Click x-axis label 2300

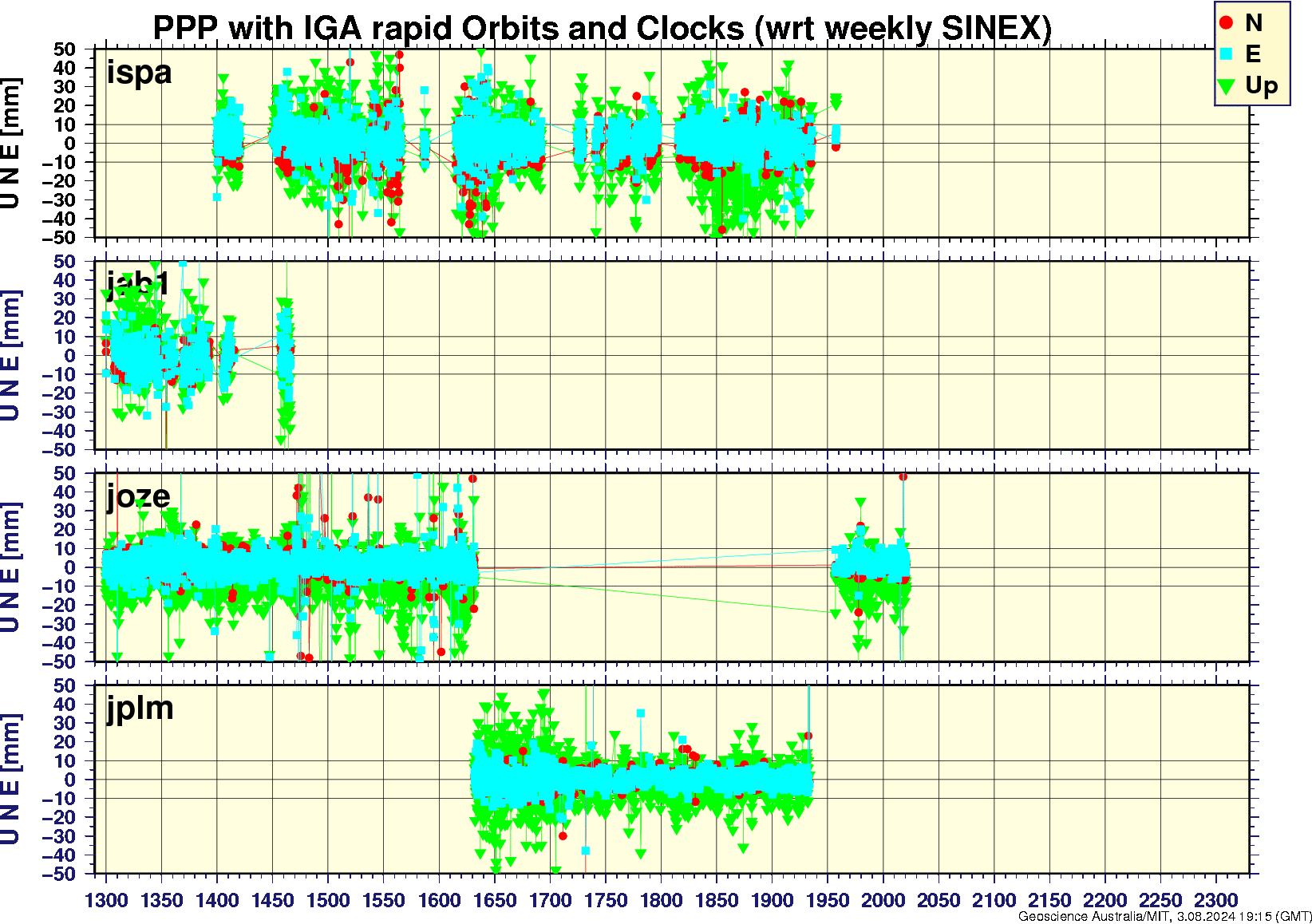pos(1215,900)
